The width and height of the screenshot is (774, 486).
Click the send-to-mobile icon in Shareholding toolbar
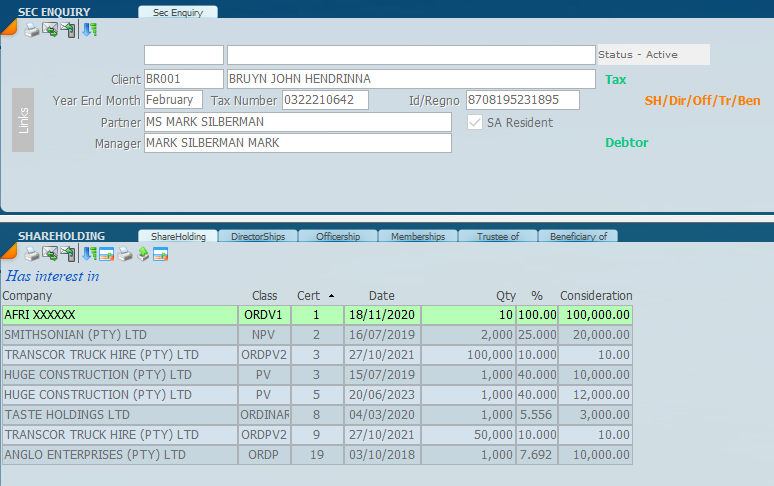[67, 254]
